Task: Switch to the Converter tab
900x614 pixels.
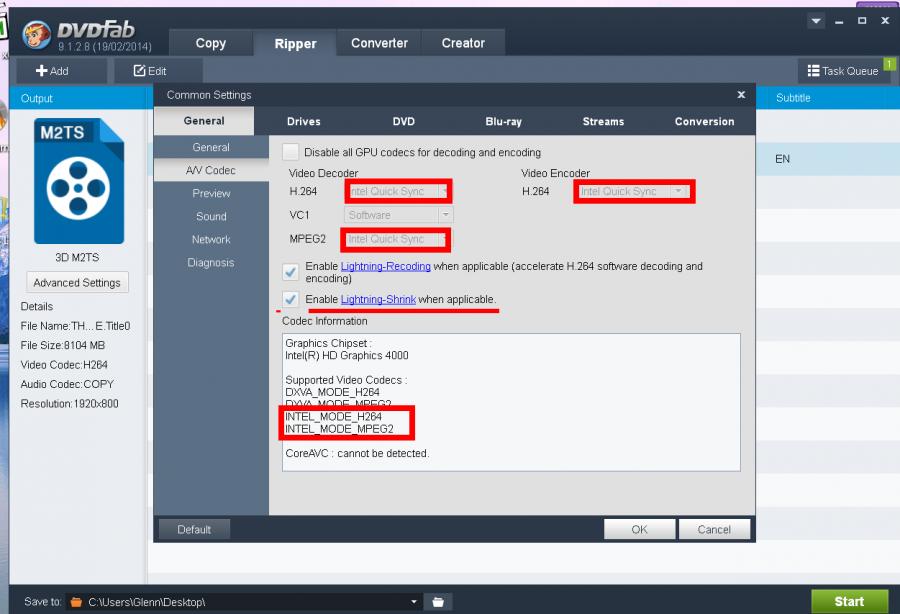Action: point(379,43)
